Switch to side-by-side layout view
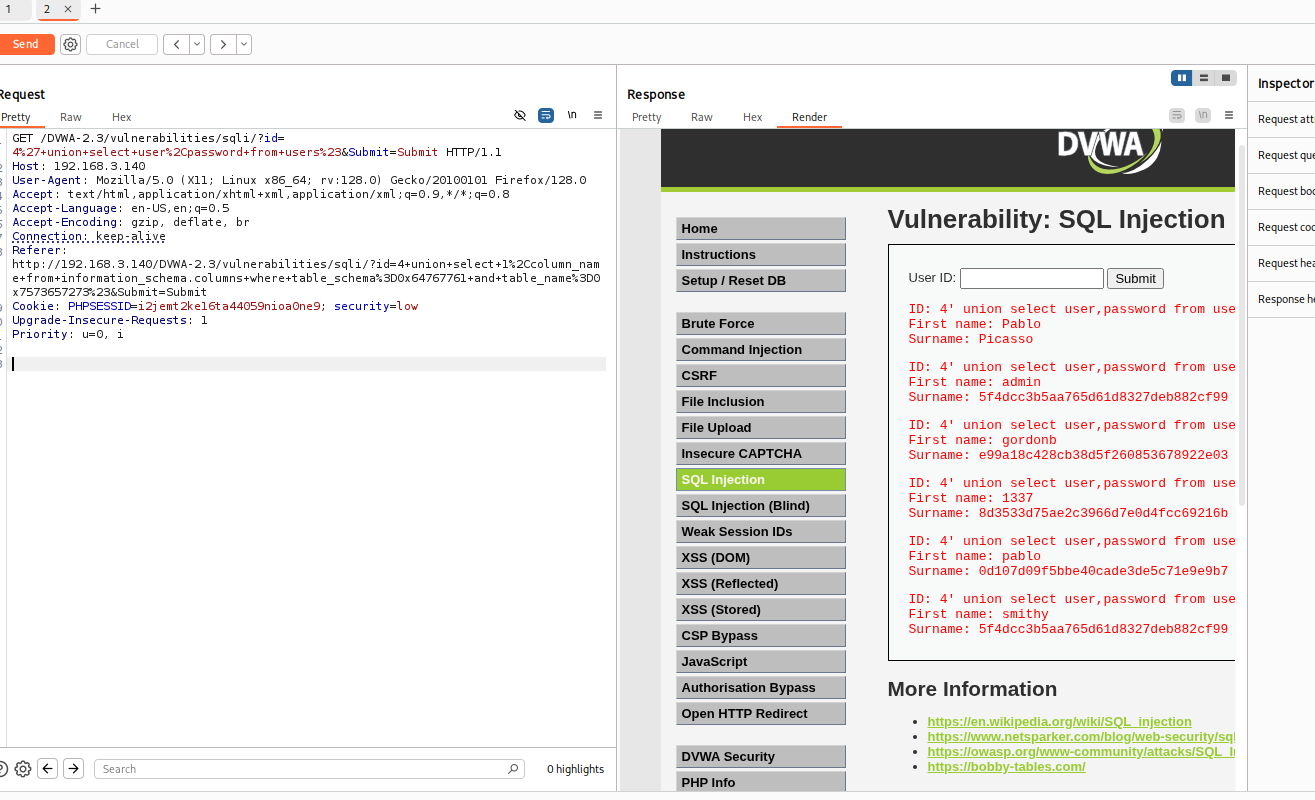The image size is (1315, 800). pos(1182,78)
